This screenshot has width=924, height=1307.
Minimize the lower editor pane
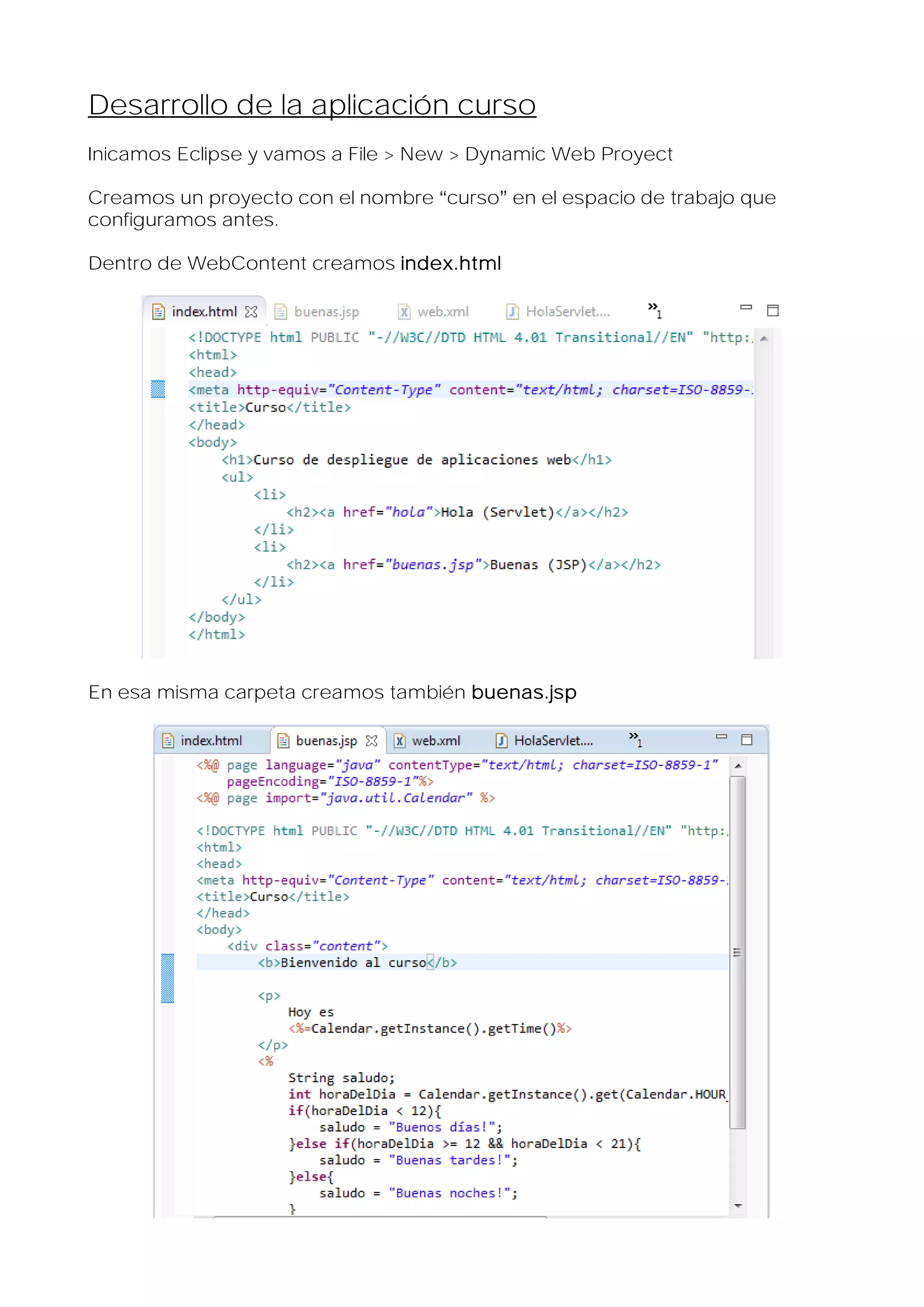point(721,736)
